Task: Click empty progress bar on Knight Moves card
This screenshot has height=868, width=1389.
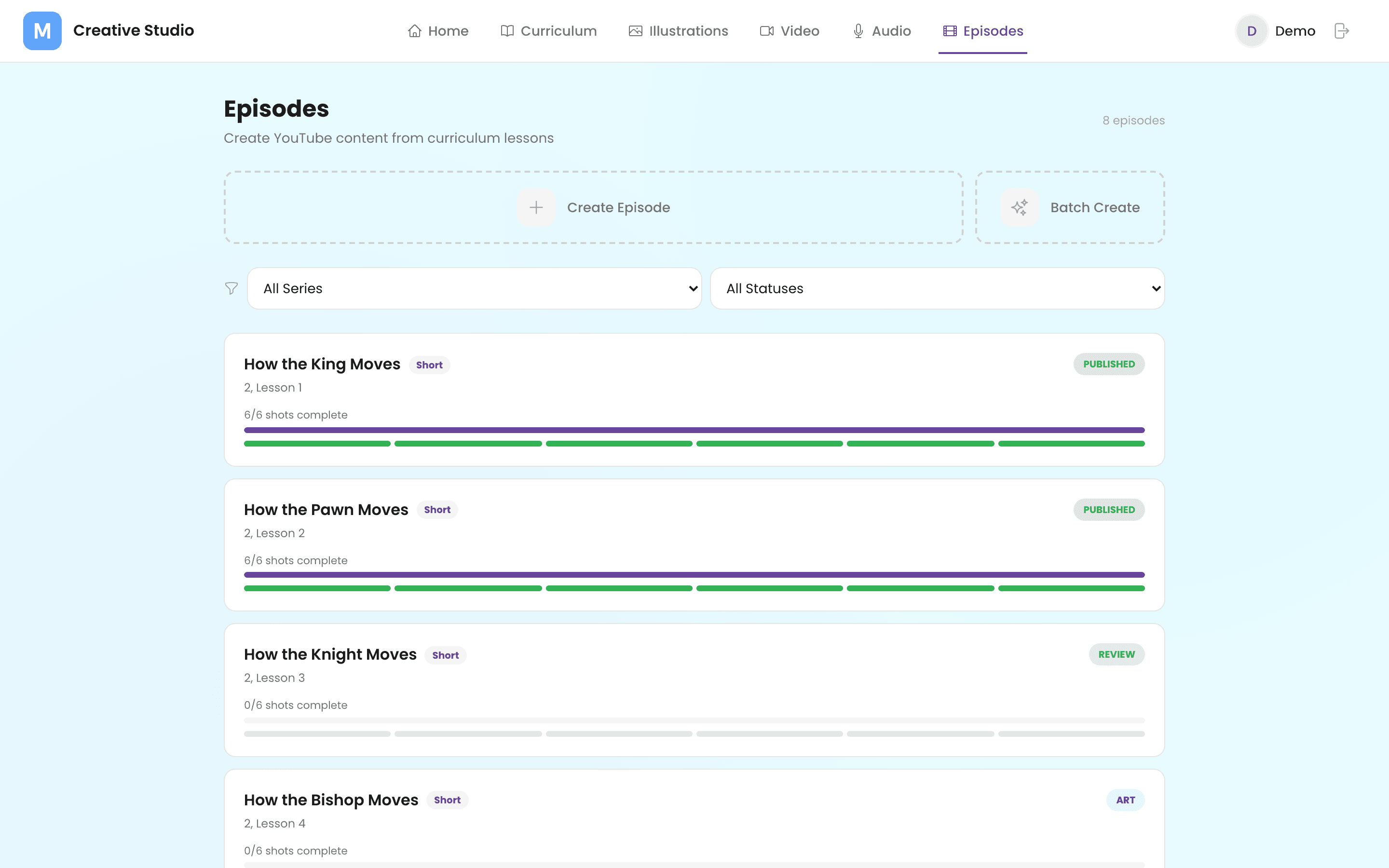Action: [694, 720]
